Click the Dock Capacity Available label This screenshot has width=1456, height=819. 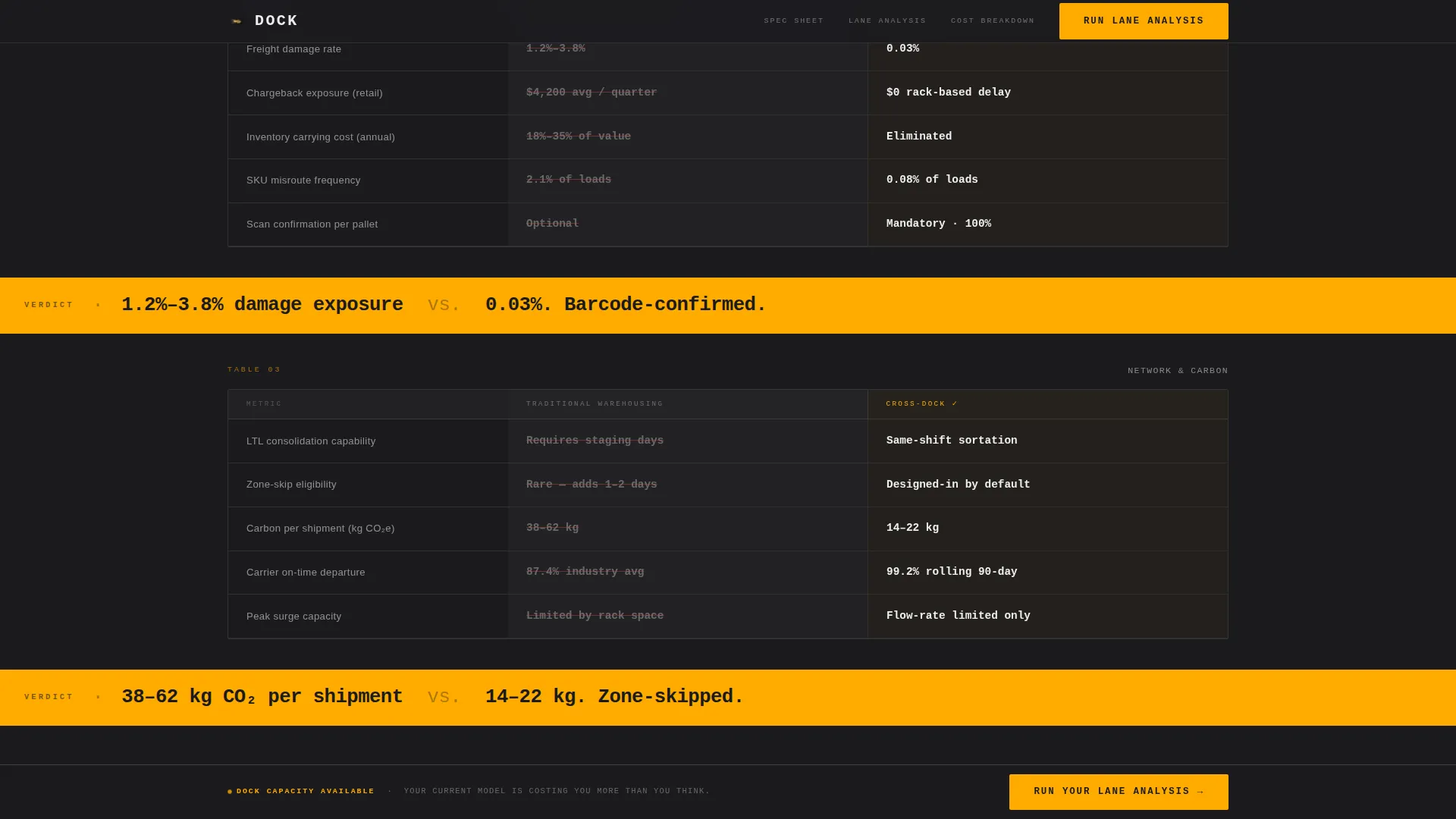(306, 792)
